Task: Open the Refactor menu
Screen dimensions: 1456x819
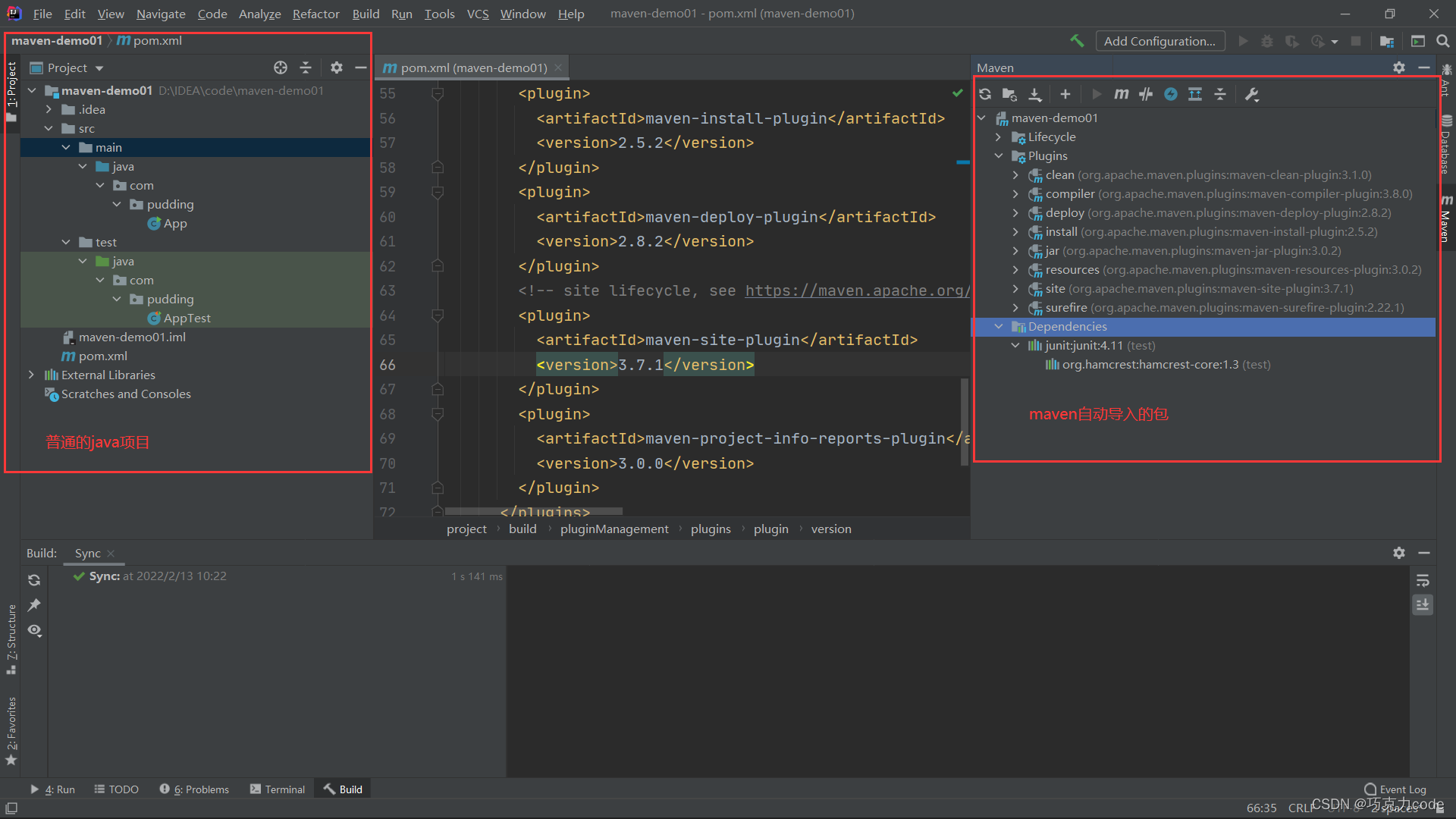Action: [315, 14]
